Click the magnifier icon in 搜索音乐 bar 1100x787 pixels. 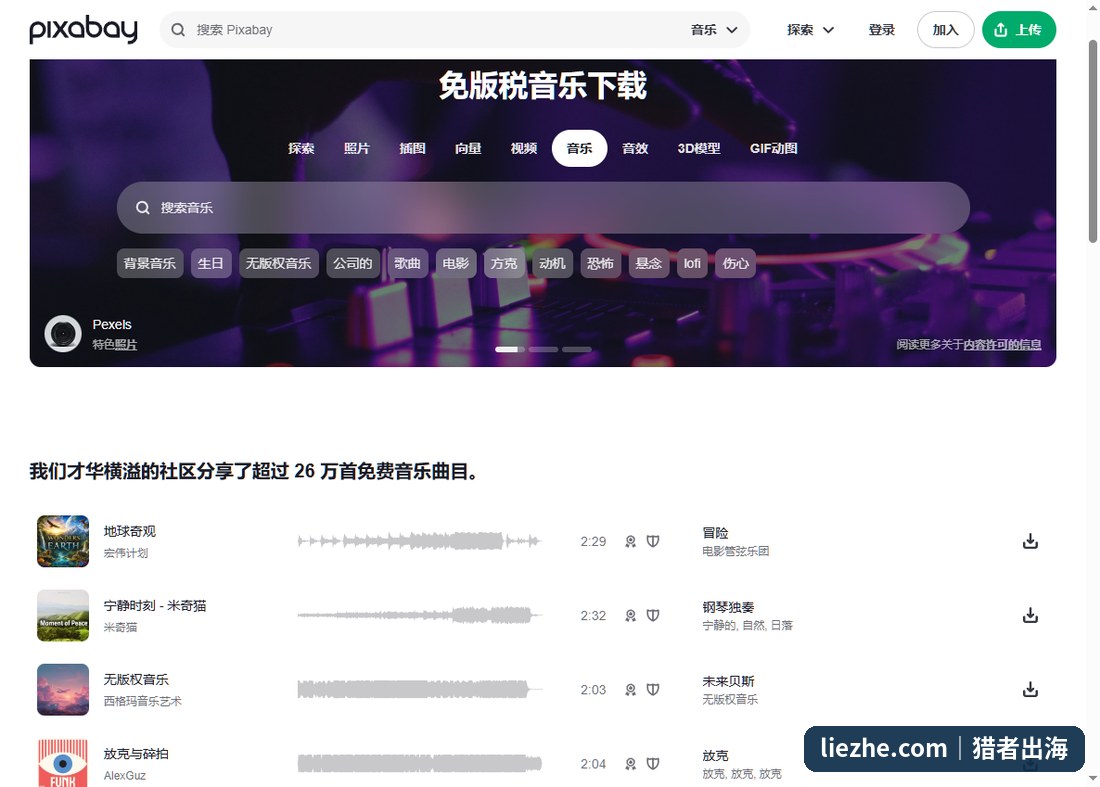[142, 208]
